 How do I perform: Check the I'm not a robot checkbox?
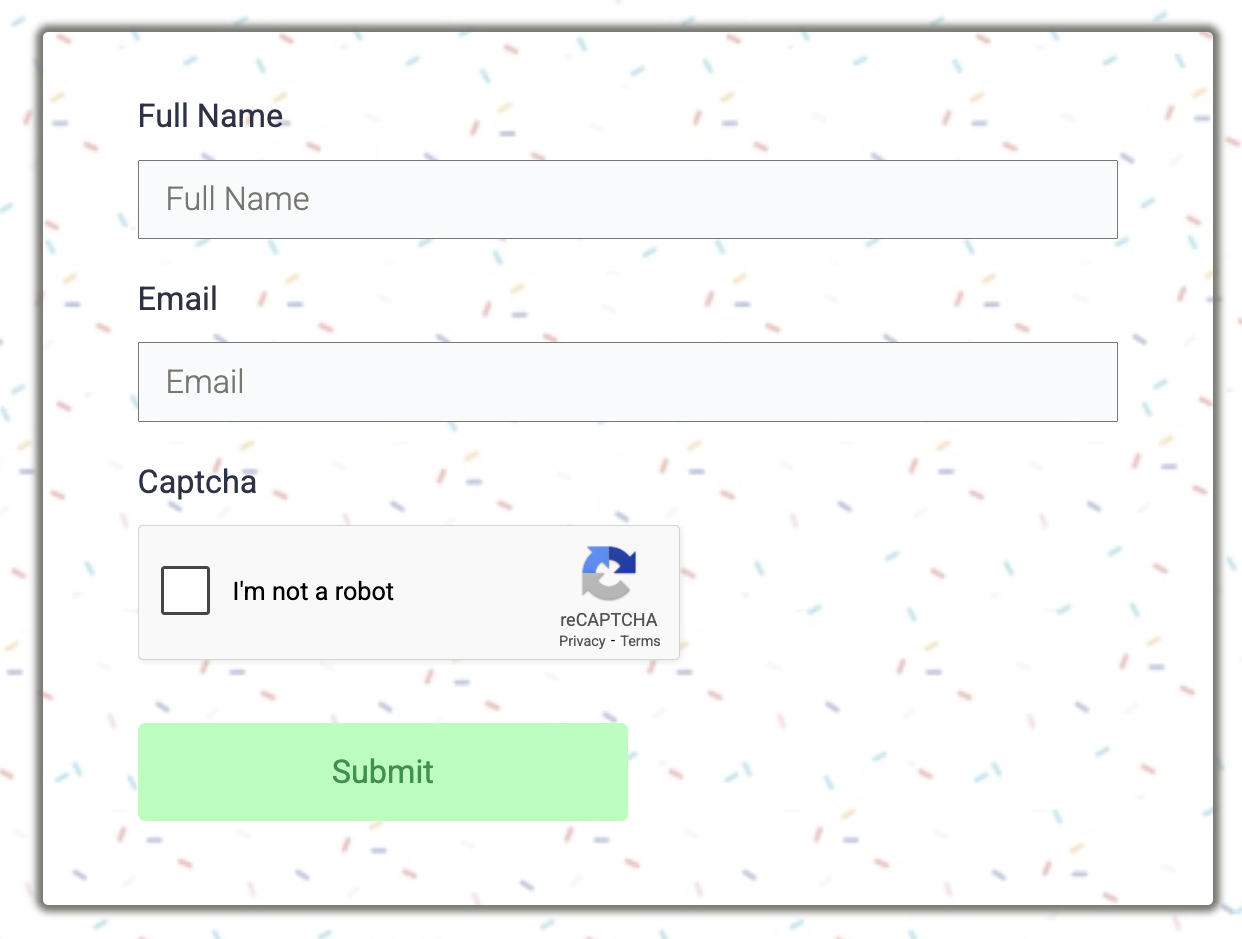(x=186, y=591)
